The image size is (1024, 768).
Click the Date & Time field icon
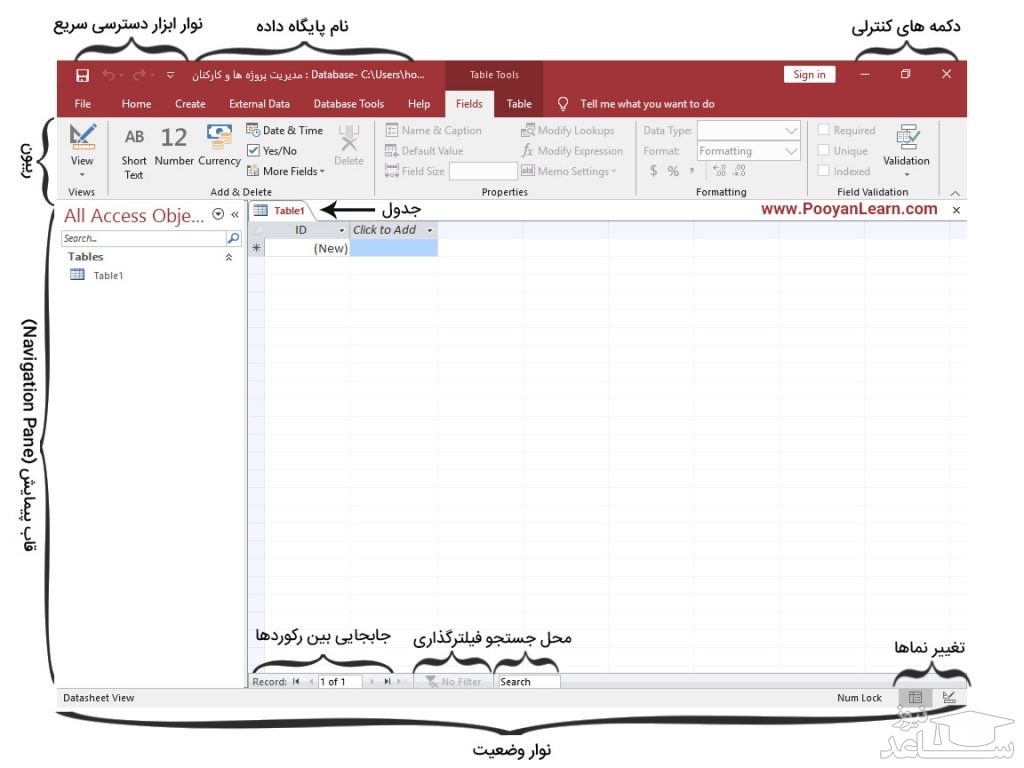254,130
